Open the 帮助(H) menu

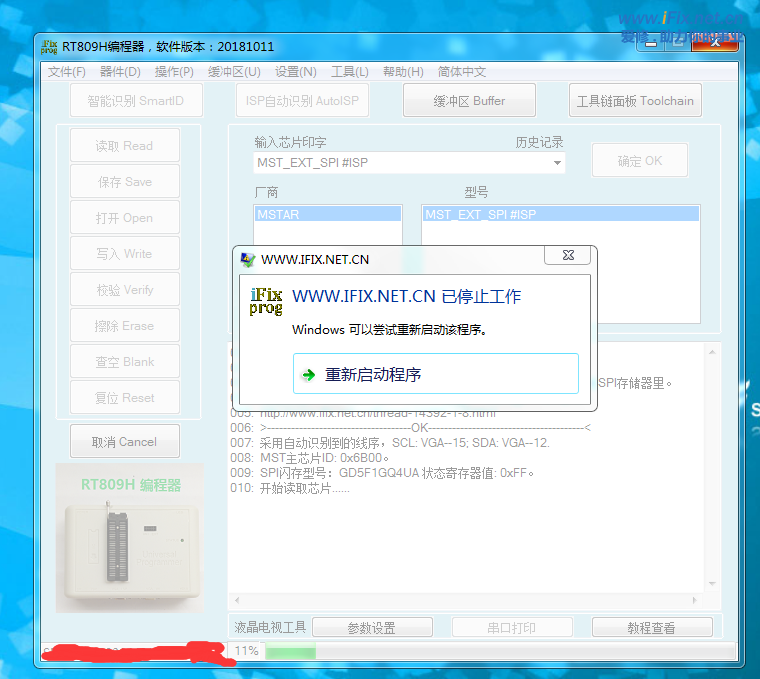[x=403, y=72]
